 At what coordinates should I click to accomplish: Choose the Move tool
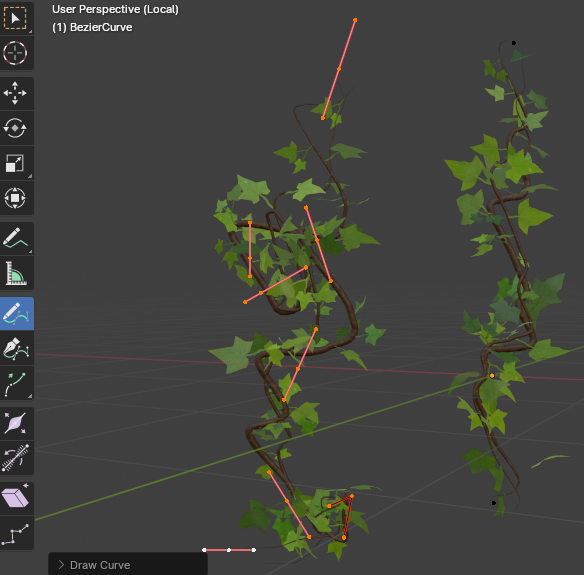point(15,93)
